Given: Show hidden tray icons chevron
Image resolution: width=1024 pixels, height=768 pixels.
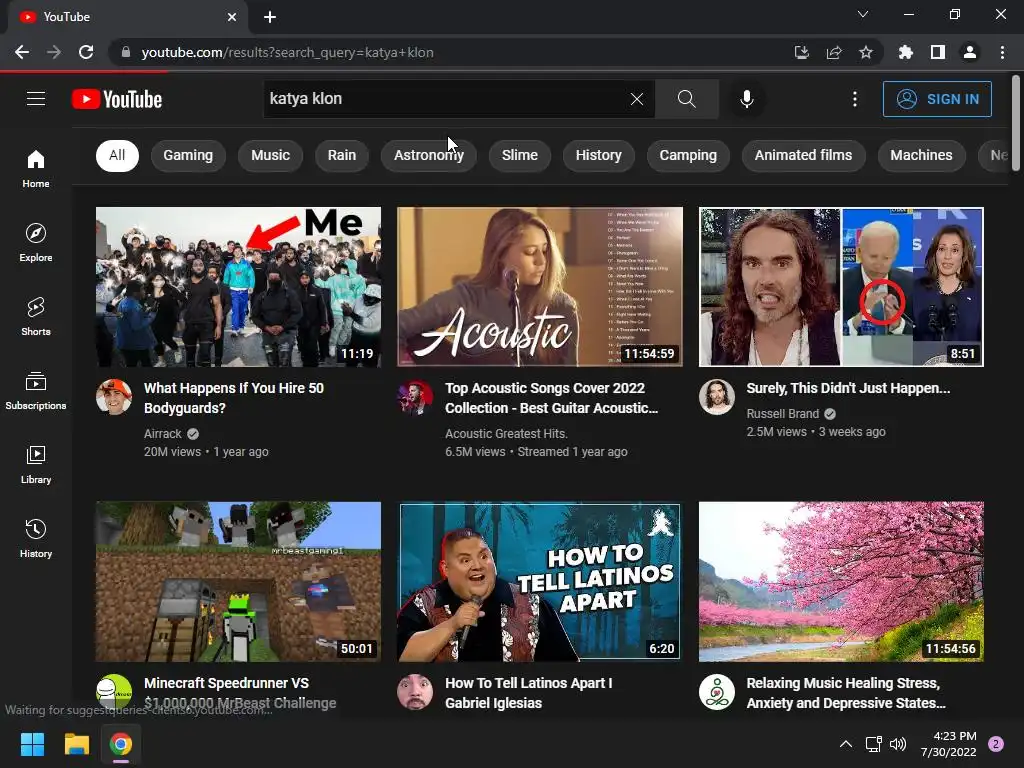Looking at the screenshot, I should pos(846,744).
